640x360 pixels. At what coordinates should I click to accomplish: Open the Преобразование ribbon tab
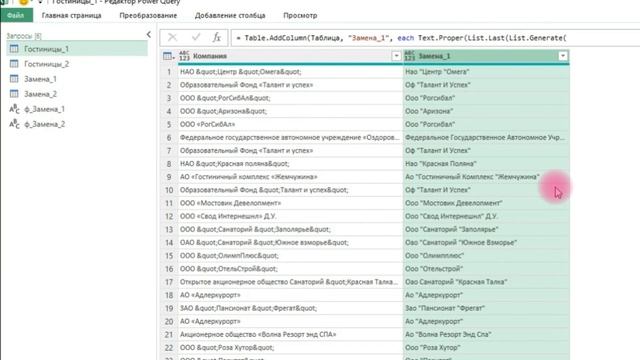[x=148, y=16]
